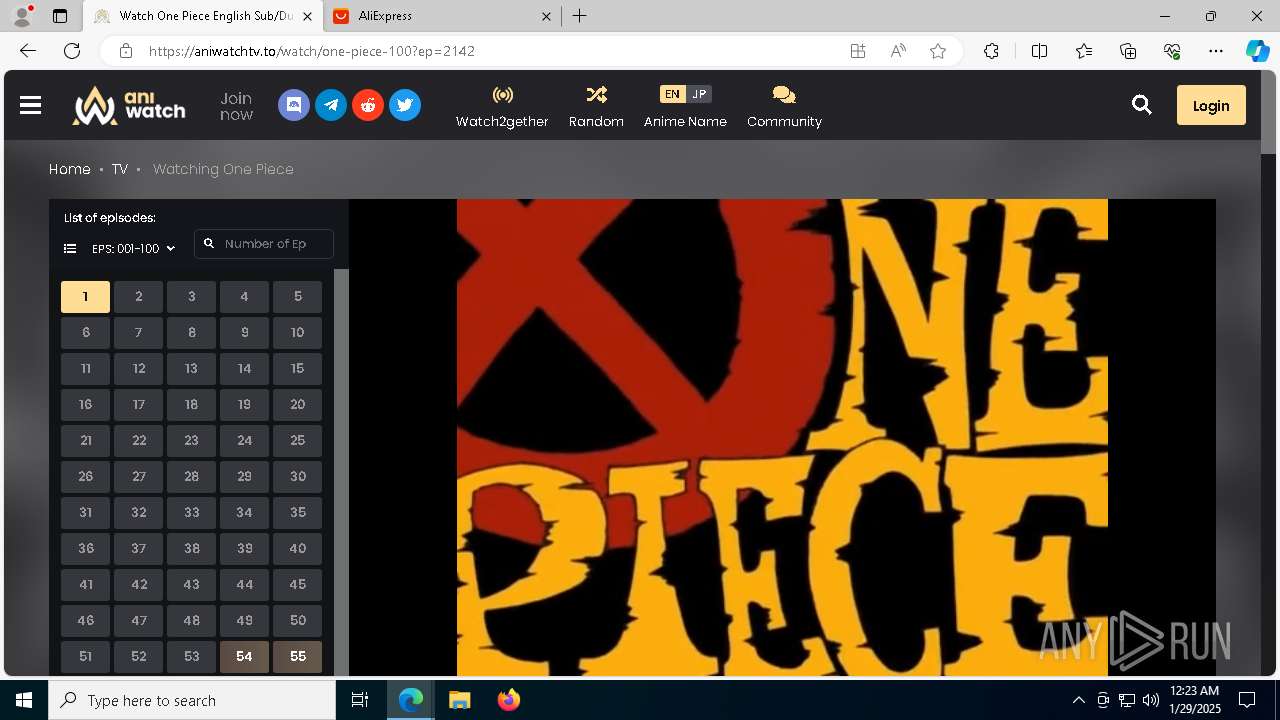Open the Edge profile icon
This screenshot has width=1280, height=720.
tap(22, 16)
